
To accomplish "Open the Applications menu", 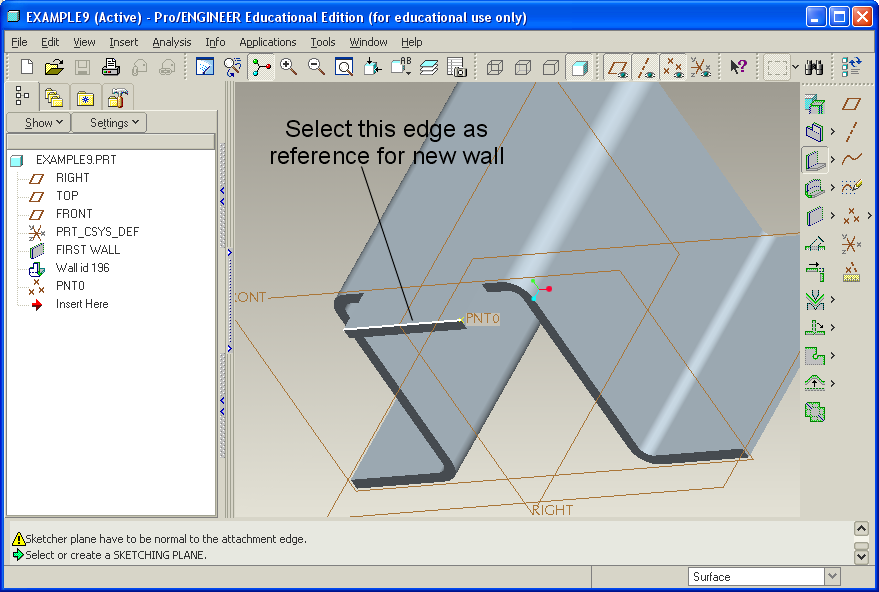I will click(x=267, y=42).
